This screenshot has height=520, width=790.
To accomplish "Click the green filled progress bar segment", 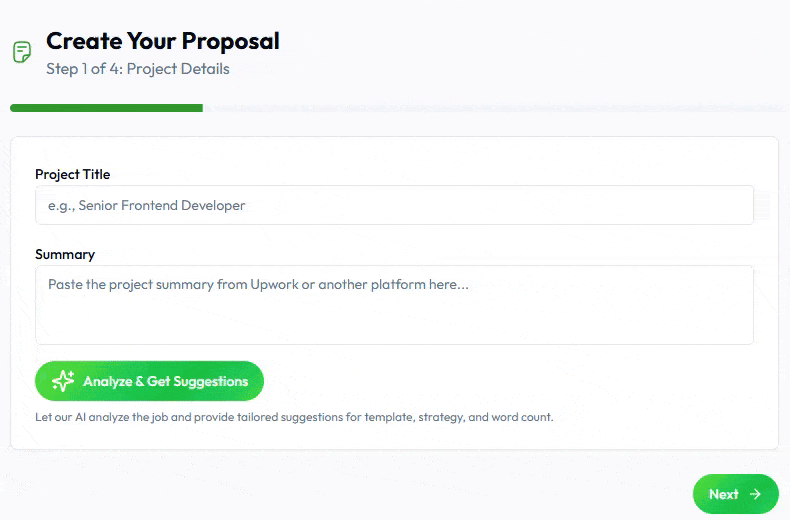I will click(x=106, y=107).
